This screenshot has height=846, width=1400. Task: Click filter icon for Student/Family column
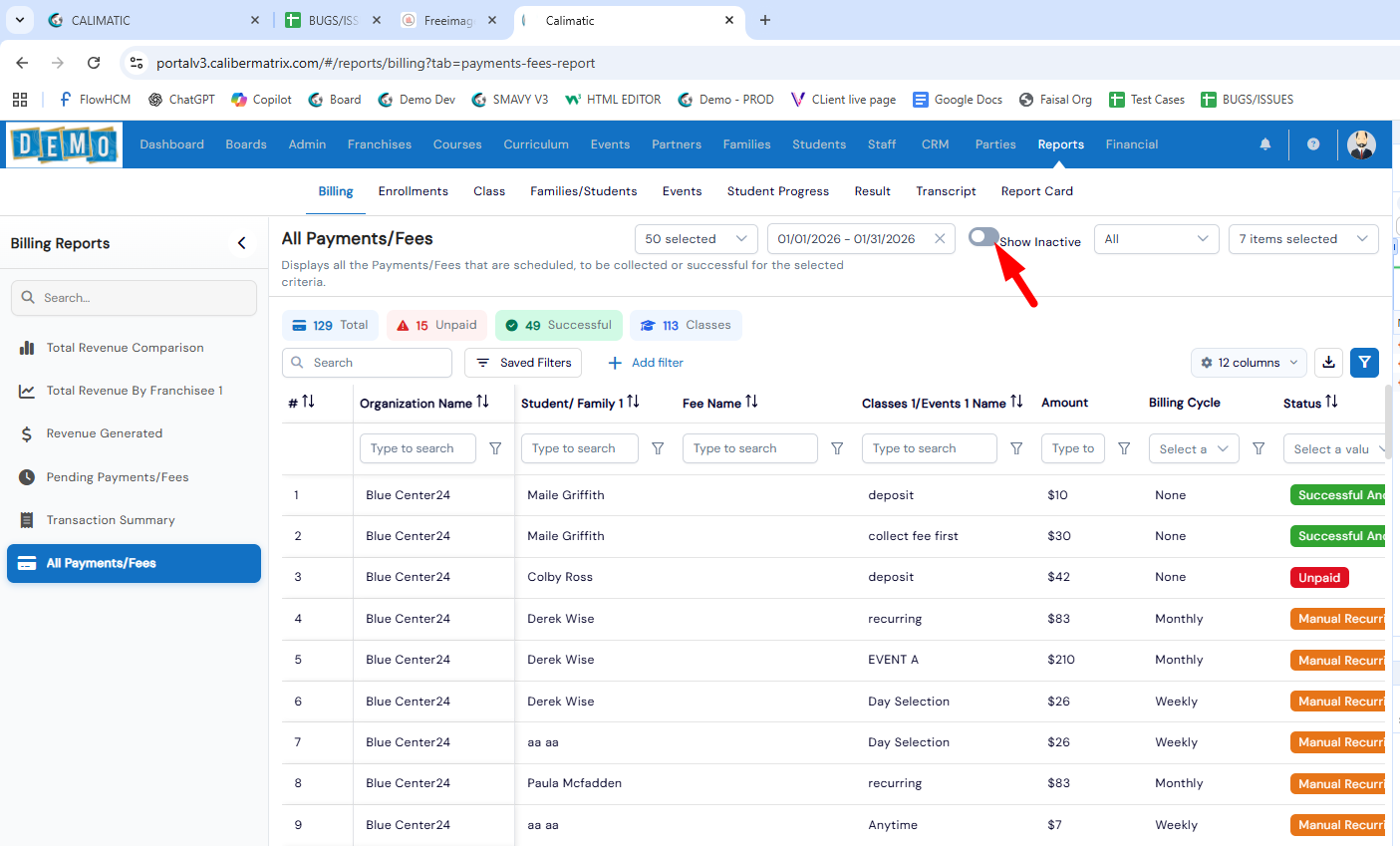tap(658, 448)
